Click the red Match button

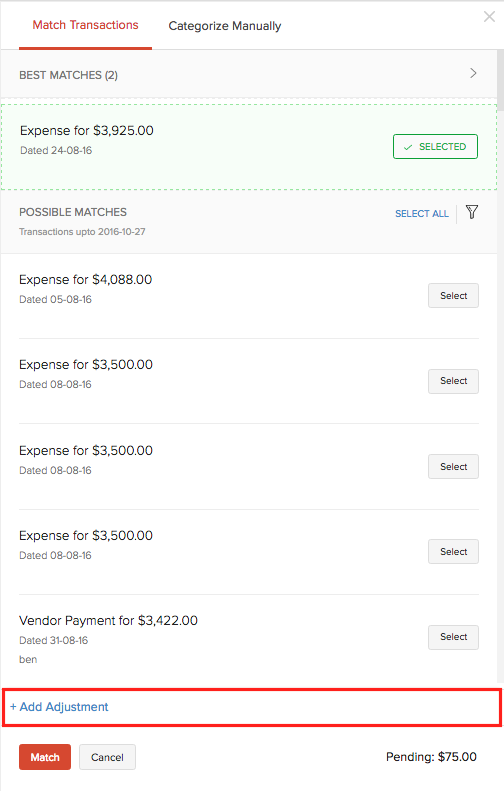tap(45, 757)
